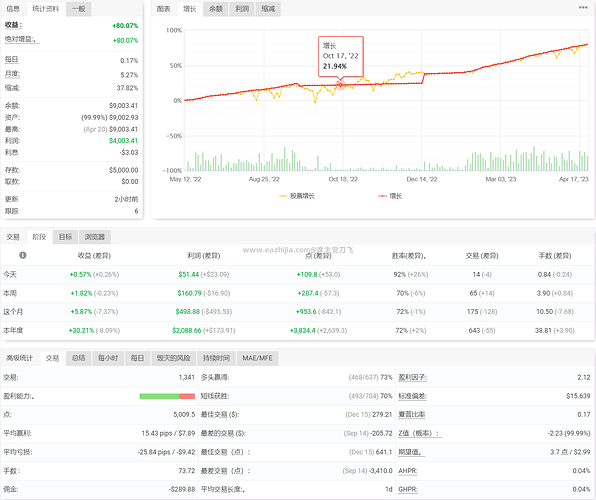This screenshot has height=500, width=596.
Task: Click the 标准偏差 label
Action: 412,396
